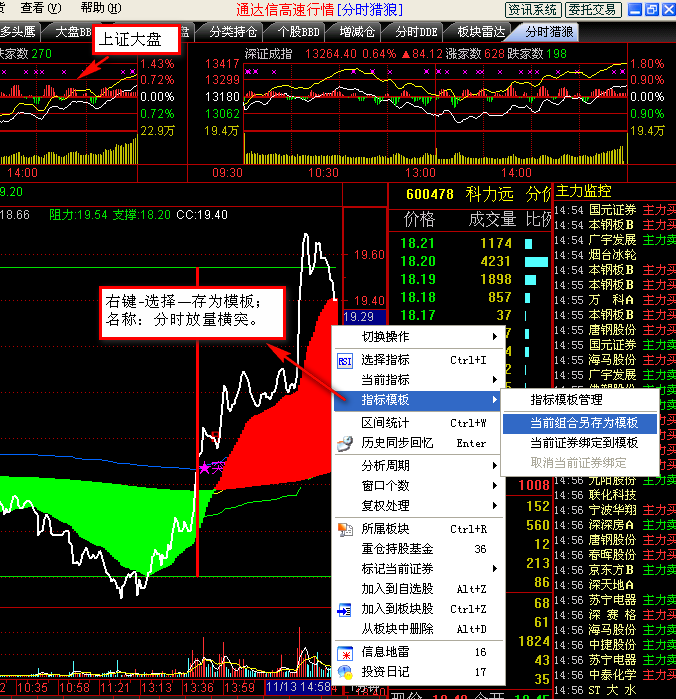
Task: Expand the 复权处理 submenu arrow
Action: coord(495,506)
